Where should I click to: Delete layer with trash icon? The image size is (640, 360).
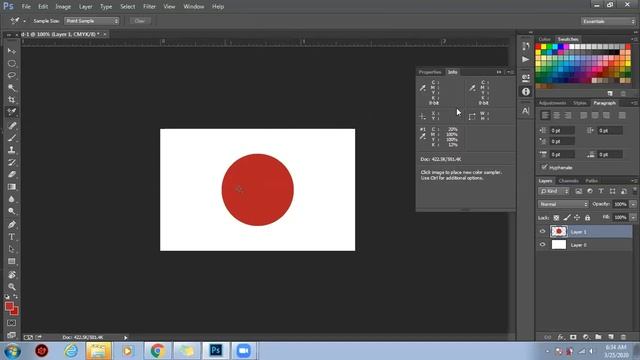[623, 337]
